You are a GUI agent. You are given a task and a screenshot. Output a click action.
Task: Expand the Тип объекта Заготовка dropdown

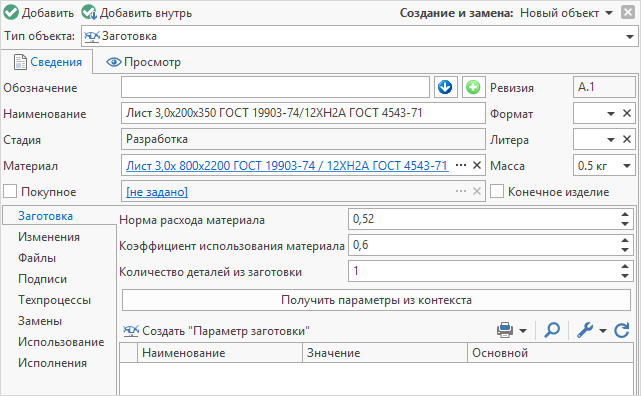(x=630, y=37)
